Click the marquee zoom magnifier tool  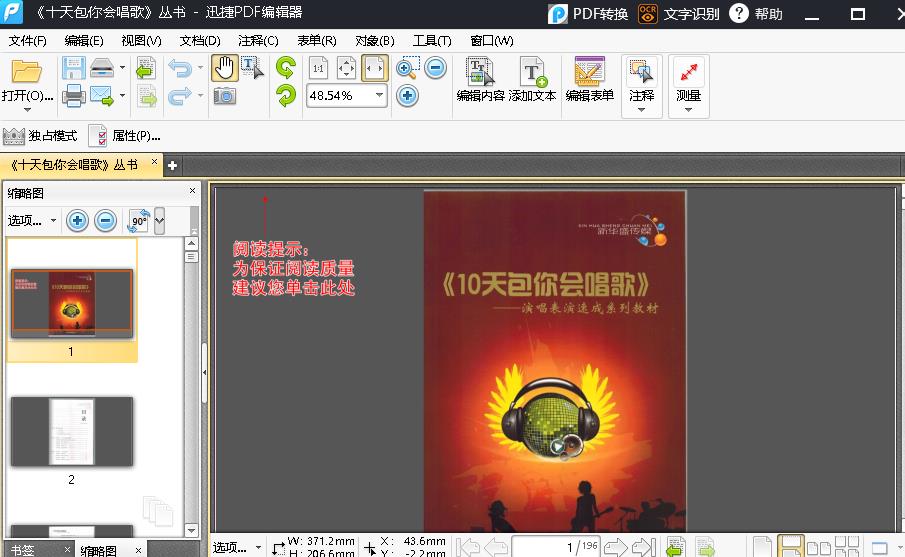tap(407, 68)
